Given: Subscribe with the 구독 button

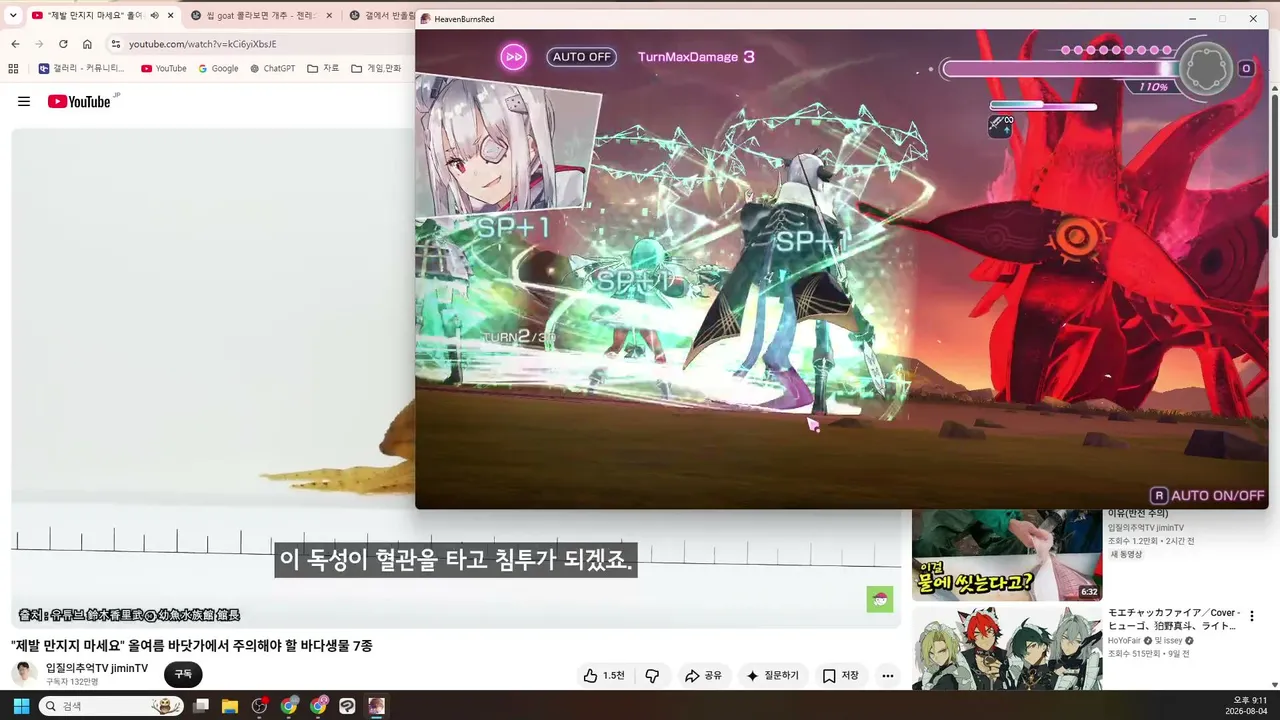Looking at the screenshot, I should click(x=183, y=674).
